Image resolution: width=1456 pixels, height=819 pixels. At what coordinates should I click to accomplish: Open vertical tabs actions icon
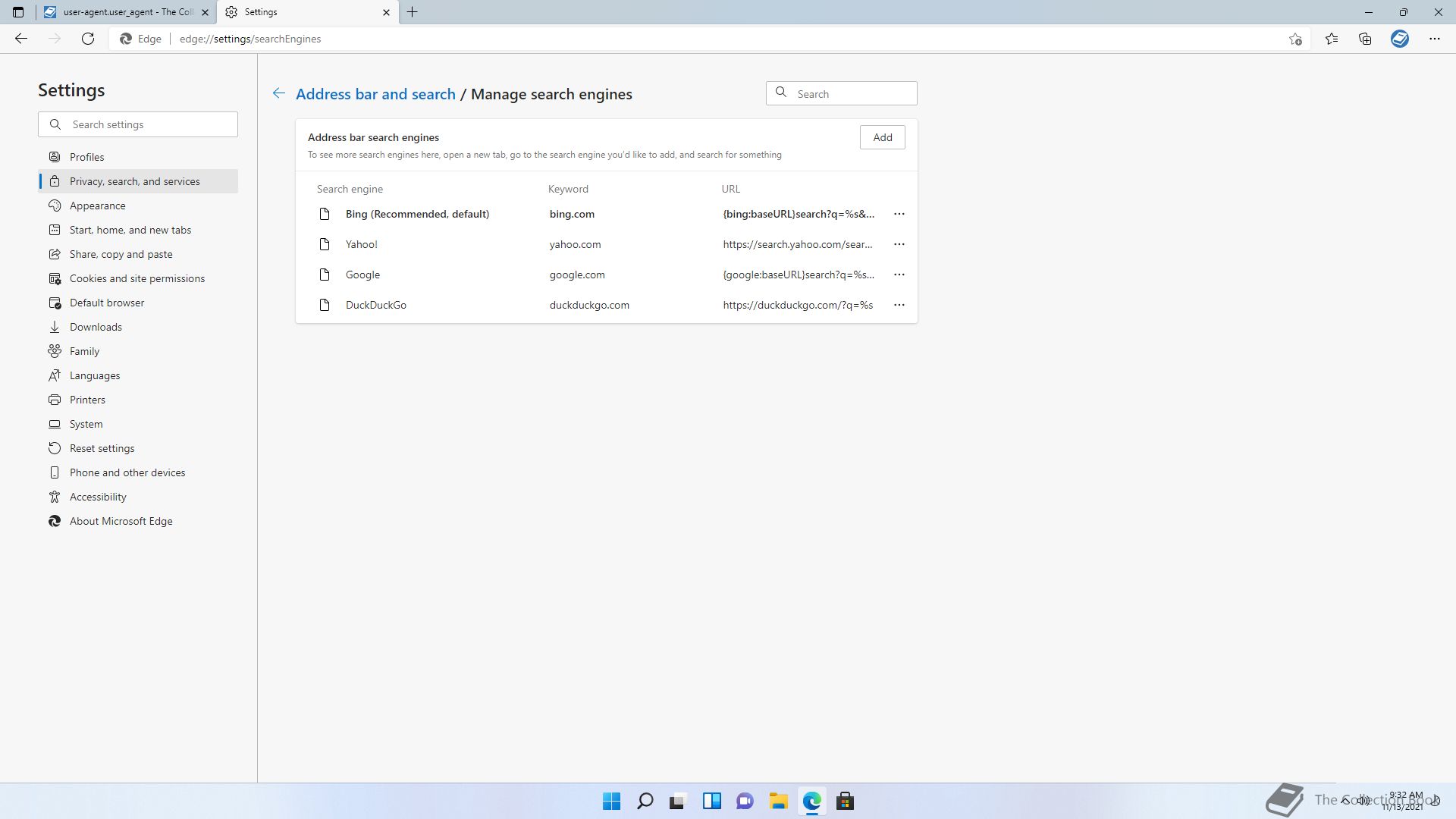[18, 12]
